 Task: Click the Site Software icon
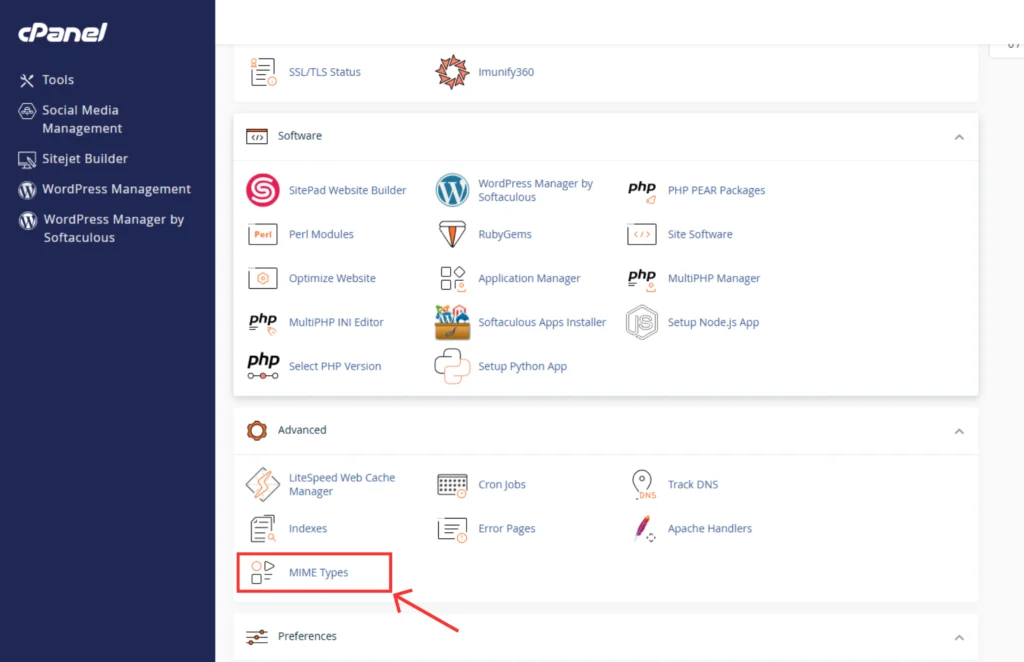tap(641, 234)
